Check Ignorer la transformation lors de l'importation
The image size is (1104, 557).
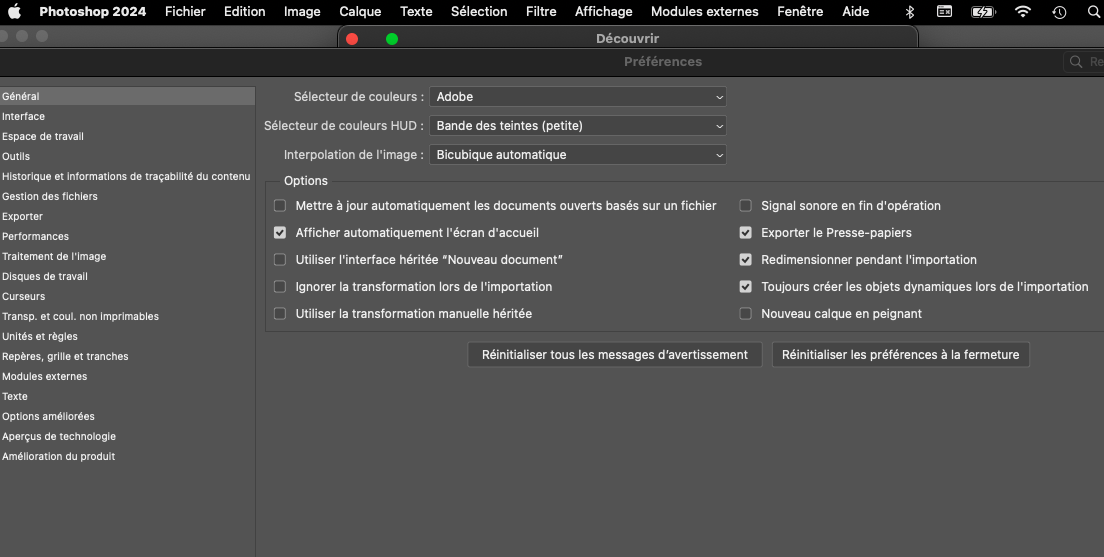280,287
